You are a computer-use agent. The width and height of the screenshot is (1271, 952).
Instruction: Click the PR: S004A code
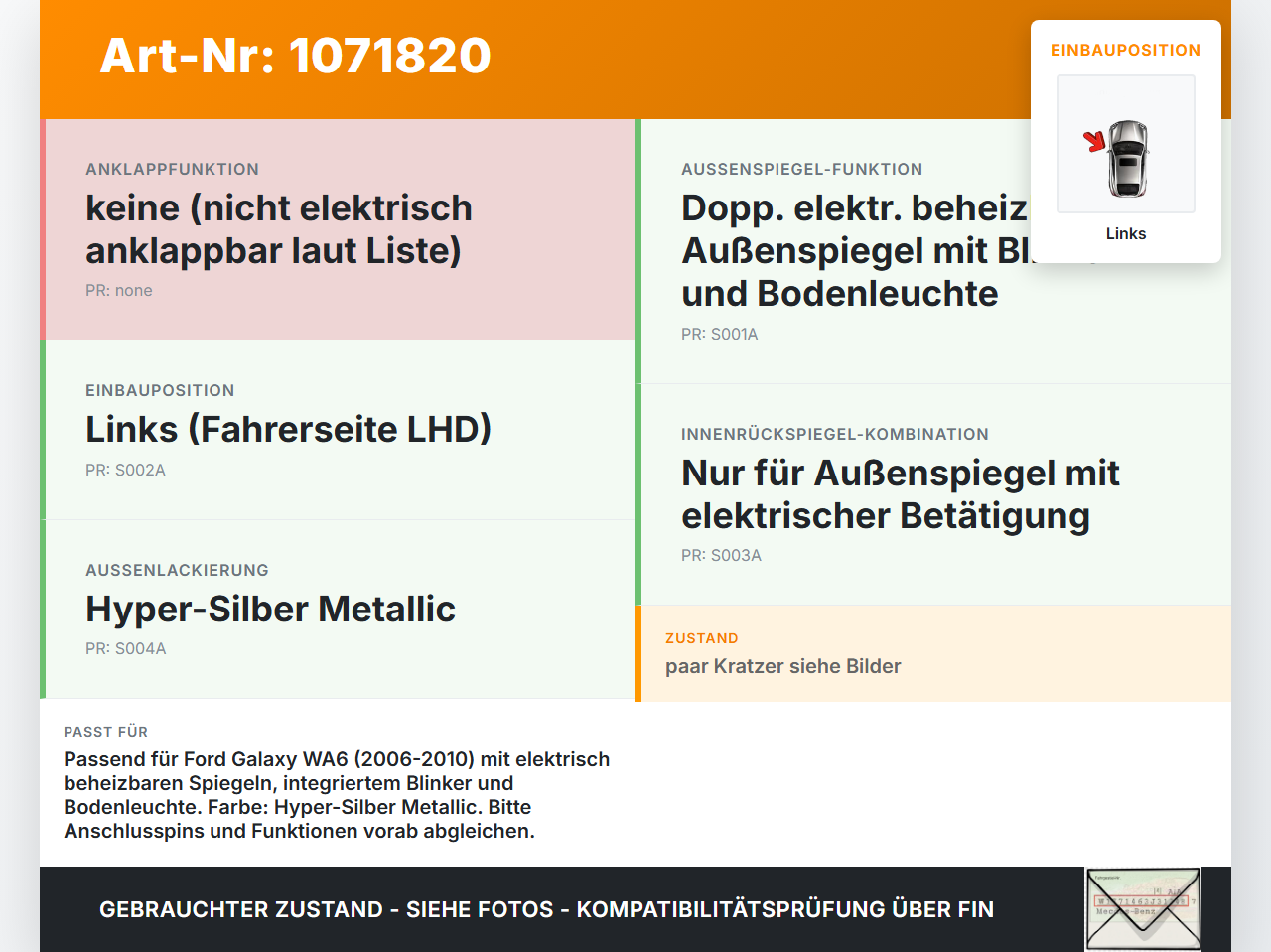pos(125,648)
